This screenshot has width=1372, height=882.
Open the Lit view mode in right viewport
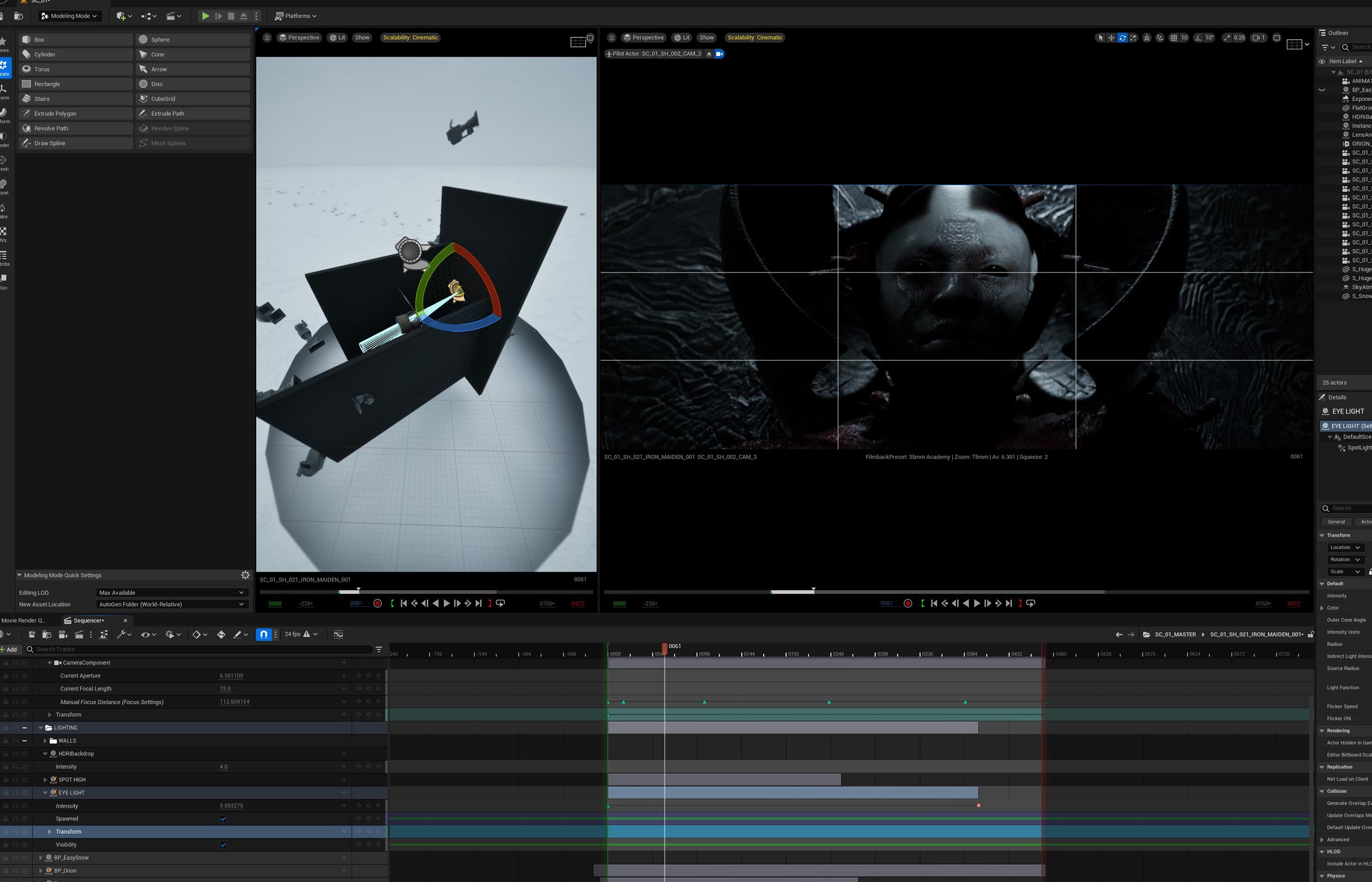[x=681, y=38]
